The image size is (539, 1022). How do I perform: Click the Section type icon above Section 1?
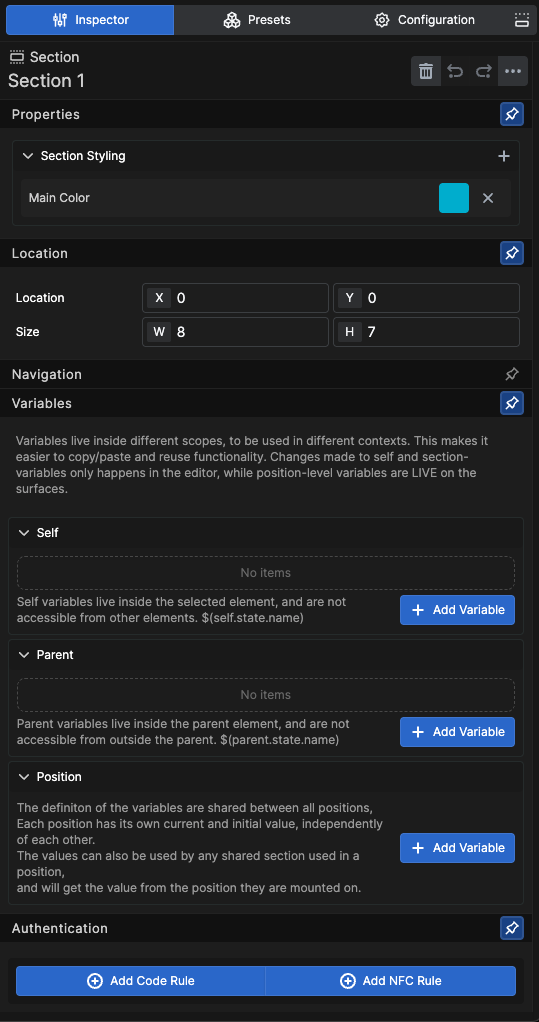tap(17, 57)
